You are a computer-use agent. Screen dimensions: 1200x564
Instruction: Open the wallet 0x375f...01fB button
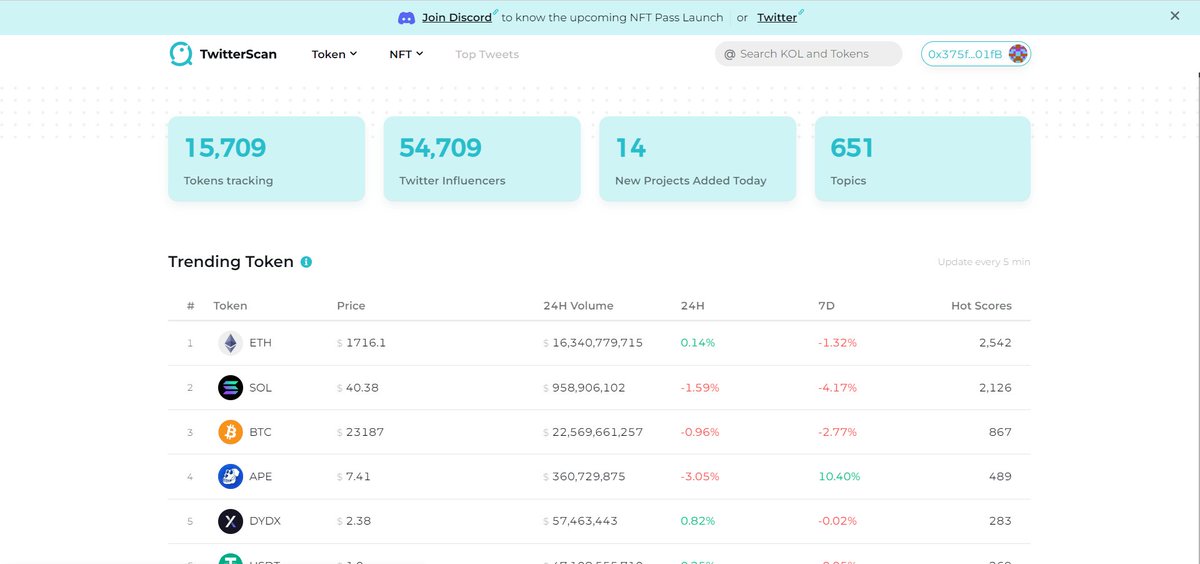(x=976, y=54)
